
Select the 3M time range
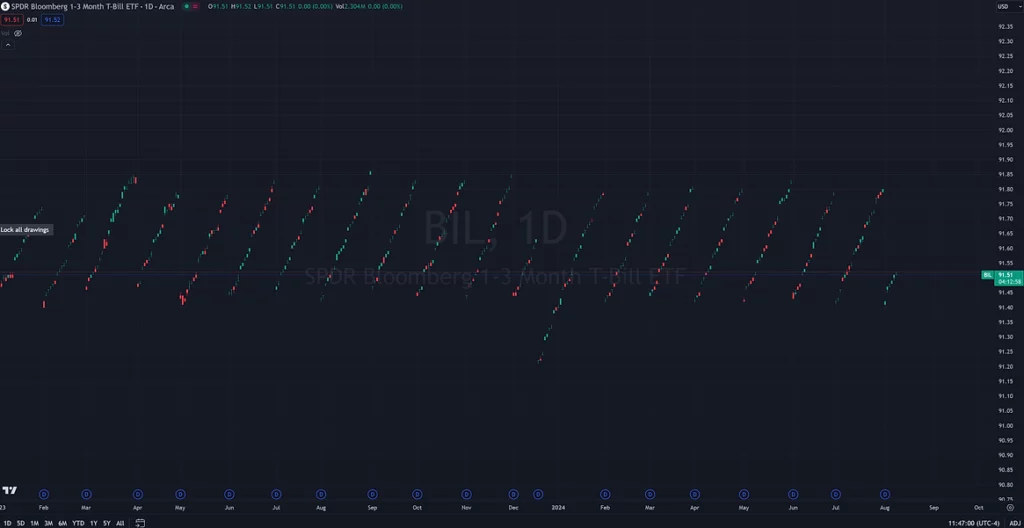(48, 523)
